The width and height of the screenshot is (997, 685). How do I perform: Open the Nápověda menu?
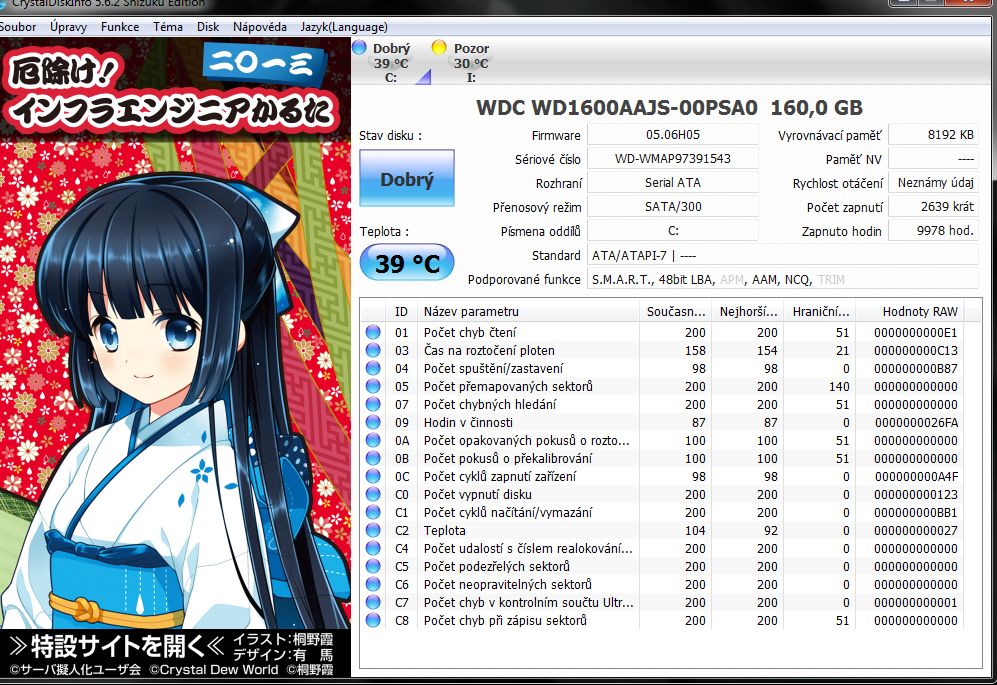[259, 27]
